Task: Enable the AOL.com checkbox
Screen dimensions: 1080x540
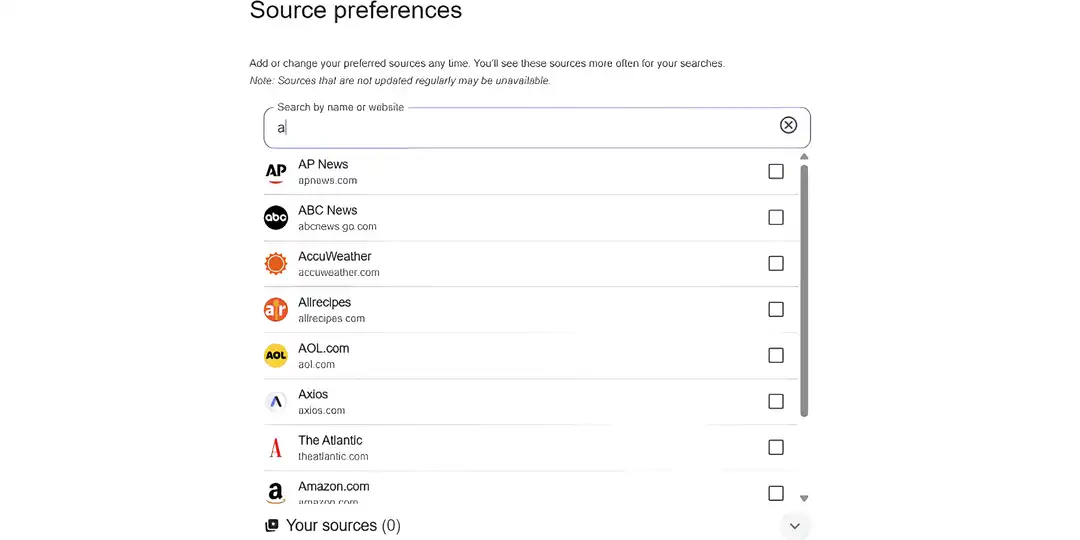Action: tap(776, 355)
